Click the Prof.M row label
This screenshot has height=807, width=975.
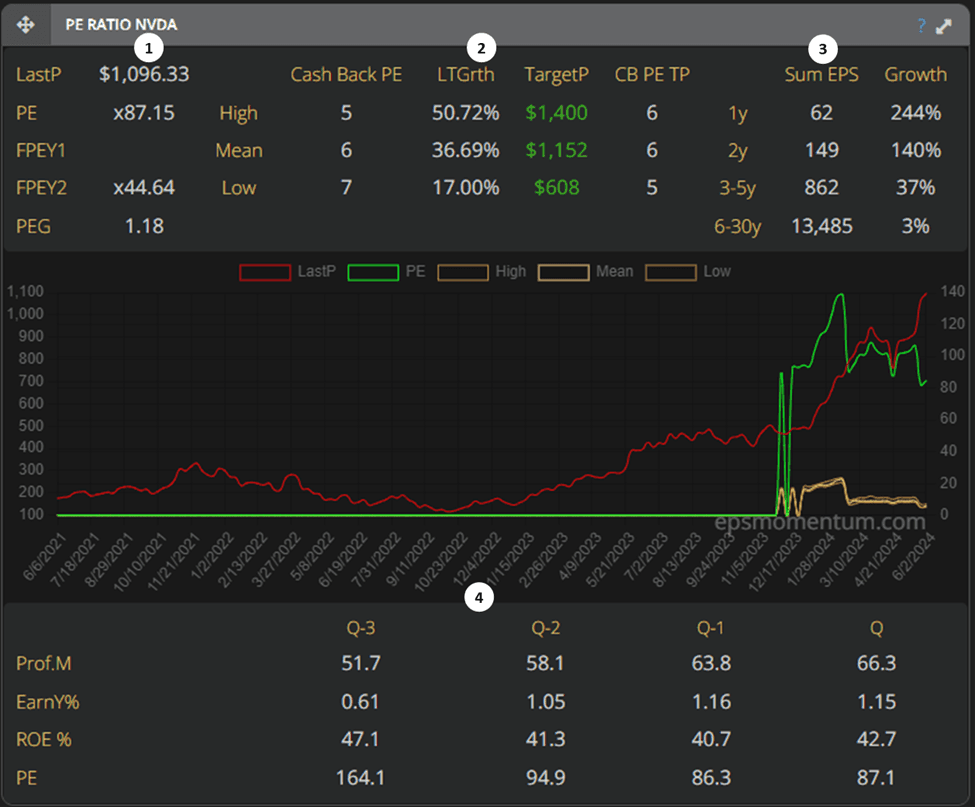click(44, 663)
